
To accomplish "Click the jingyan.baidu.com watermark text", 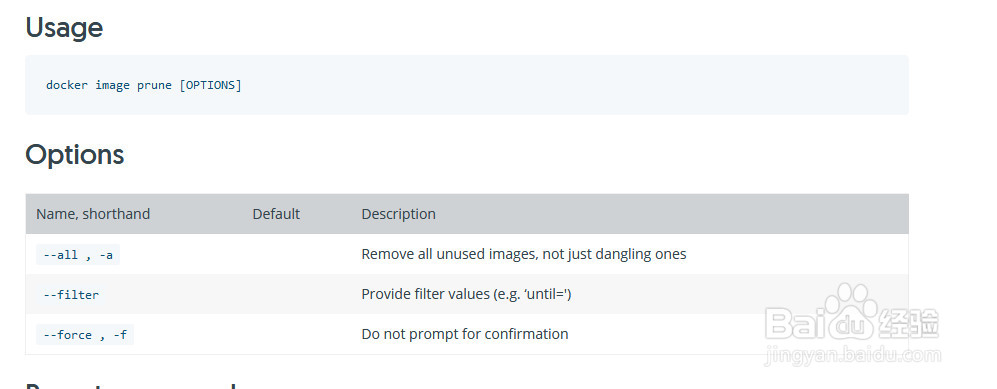I will coord(852,355).
